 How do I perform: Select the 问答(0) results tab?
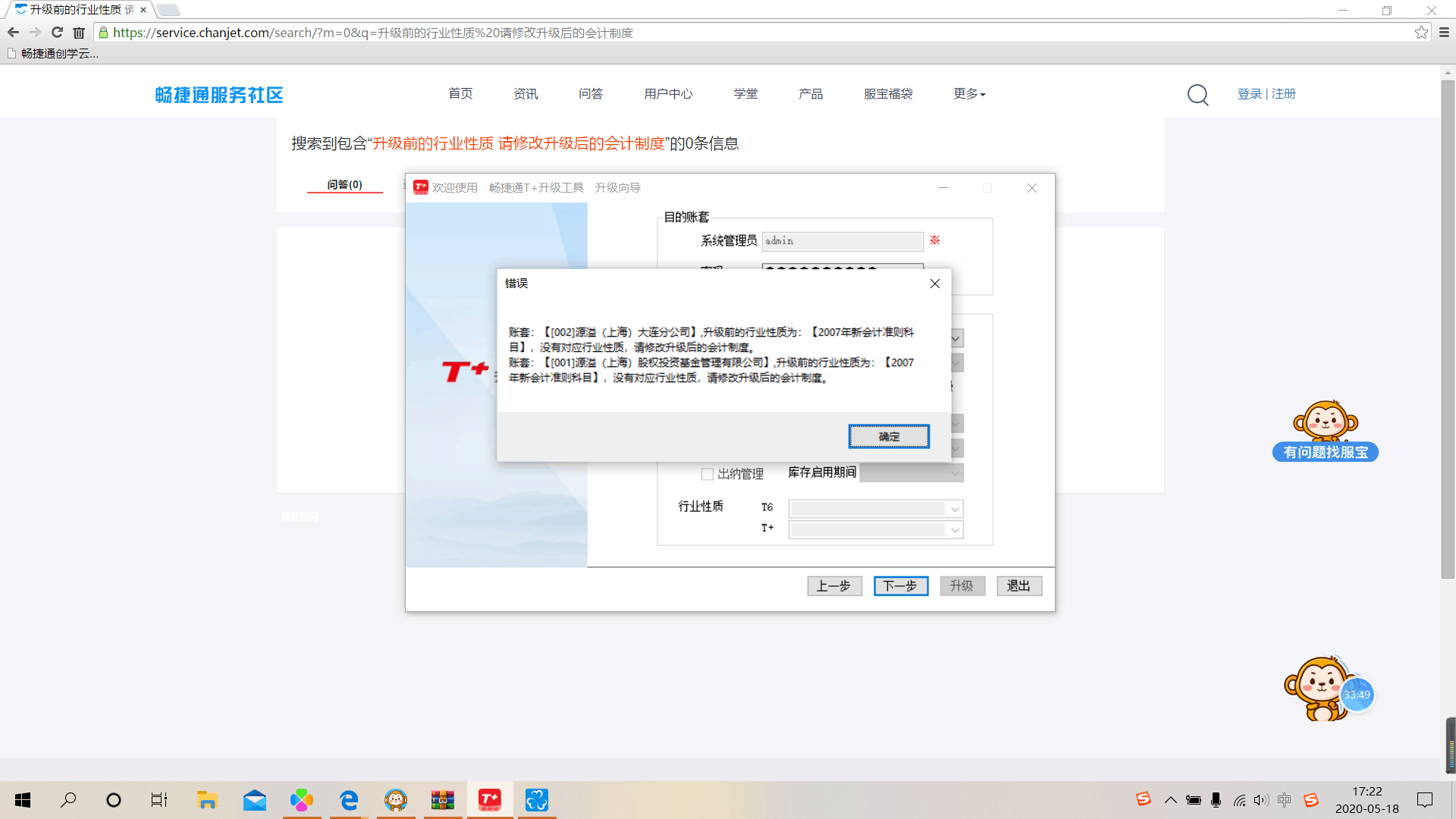tap(345, 184)
